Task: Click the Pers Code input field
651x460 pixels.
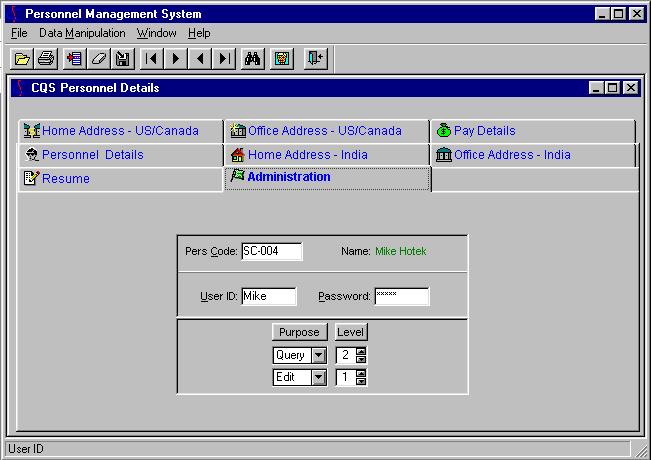Action: (271, 251)
